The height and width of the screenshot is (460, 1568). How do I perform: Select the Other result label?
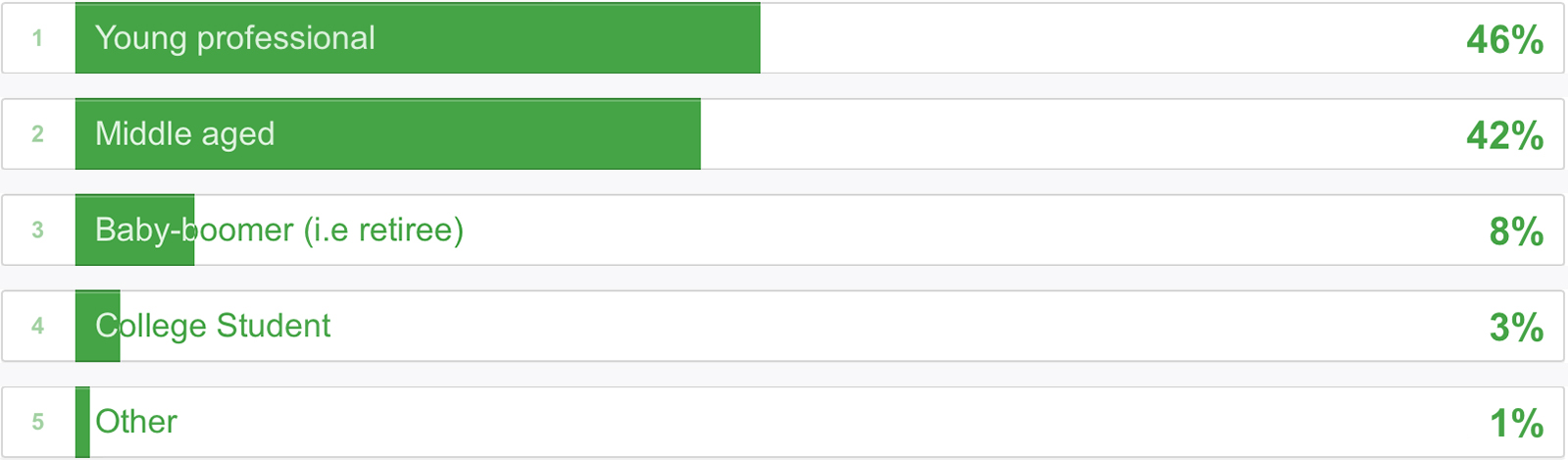pos(136,422)
